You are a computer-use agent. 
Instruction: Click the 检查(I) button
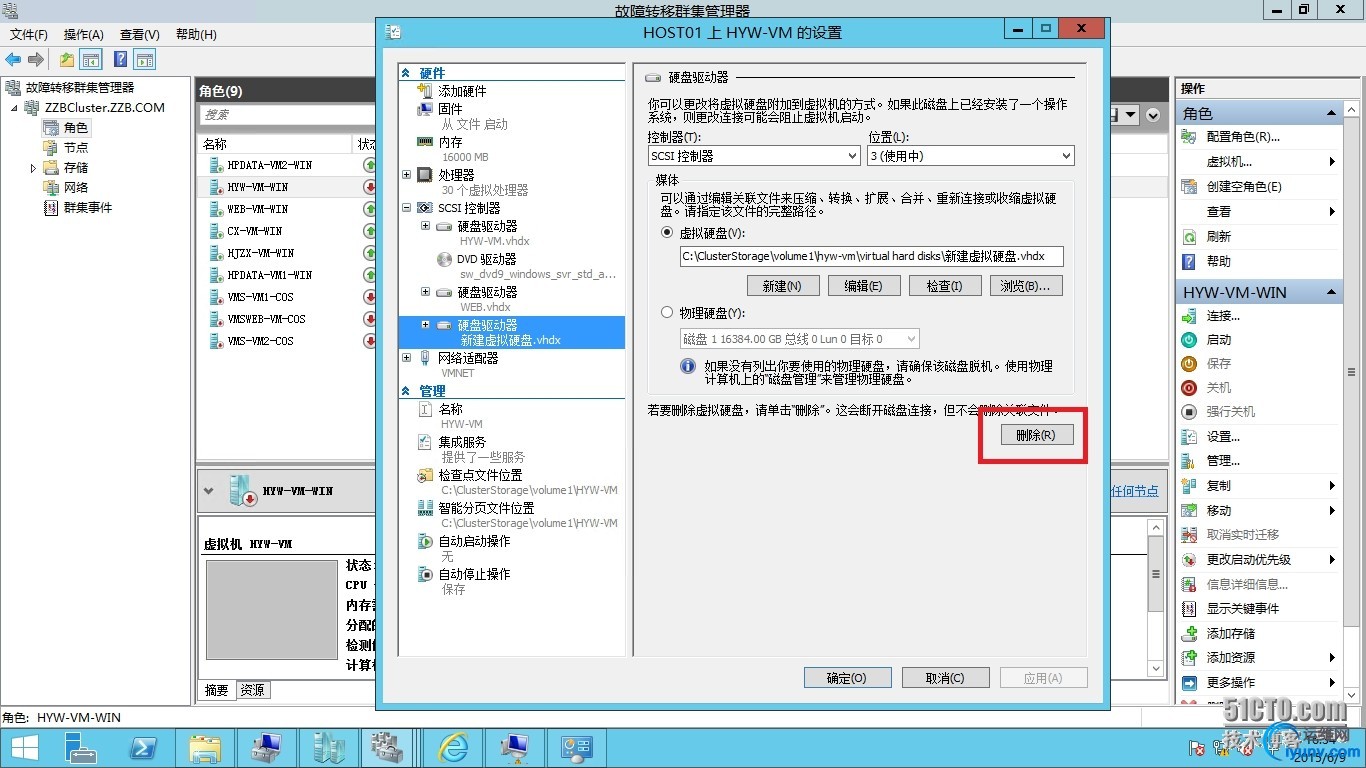click(944, 286)
